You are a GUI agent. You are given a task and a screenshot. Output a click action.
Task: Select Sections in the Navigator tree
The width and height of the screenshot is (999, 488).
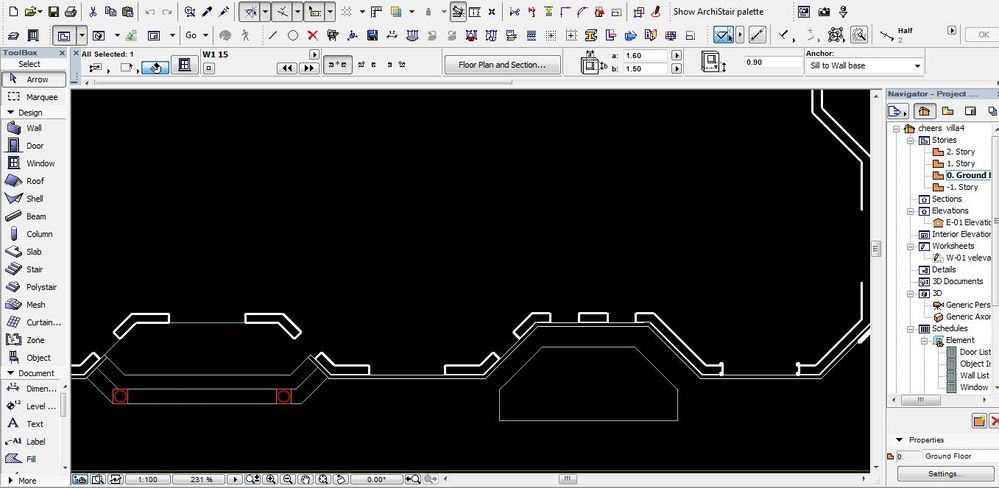point(946,199)
